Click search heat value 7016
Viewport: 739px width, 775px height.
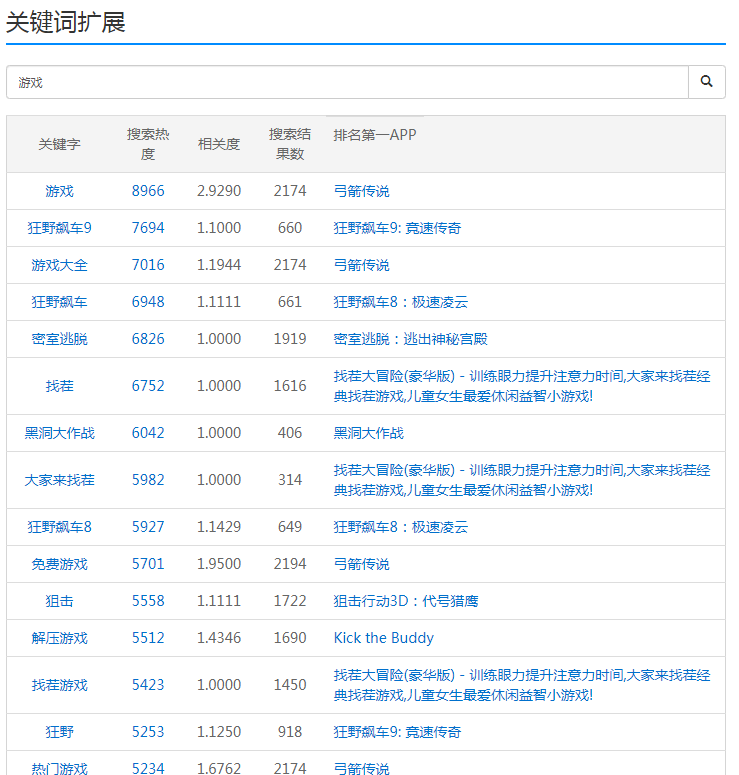coord(148,265)
